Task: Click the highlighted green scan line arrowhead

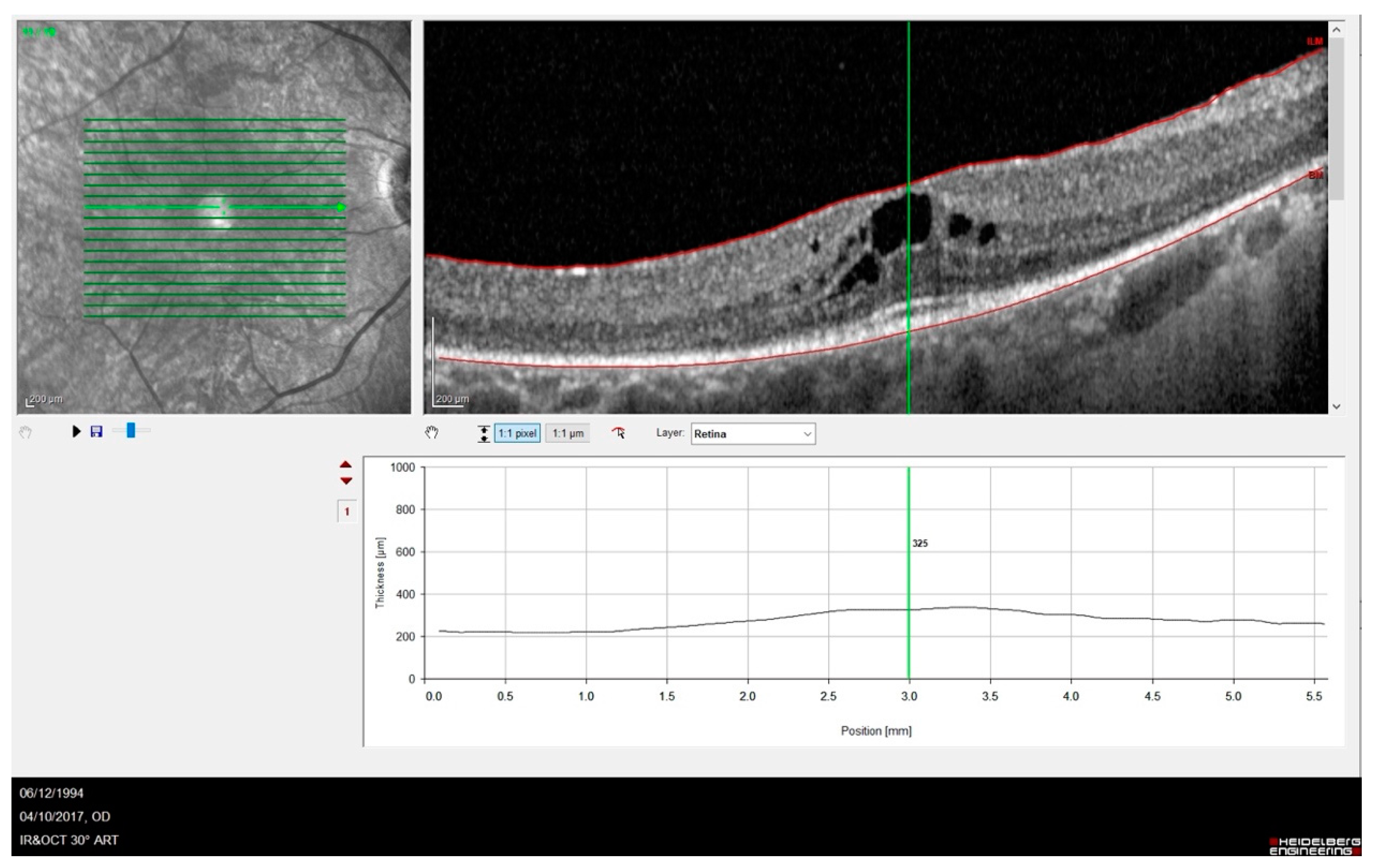Action: [x=341, y=207]
